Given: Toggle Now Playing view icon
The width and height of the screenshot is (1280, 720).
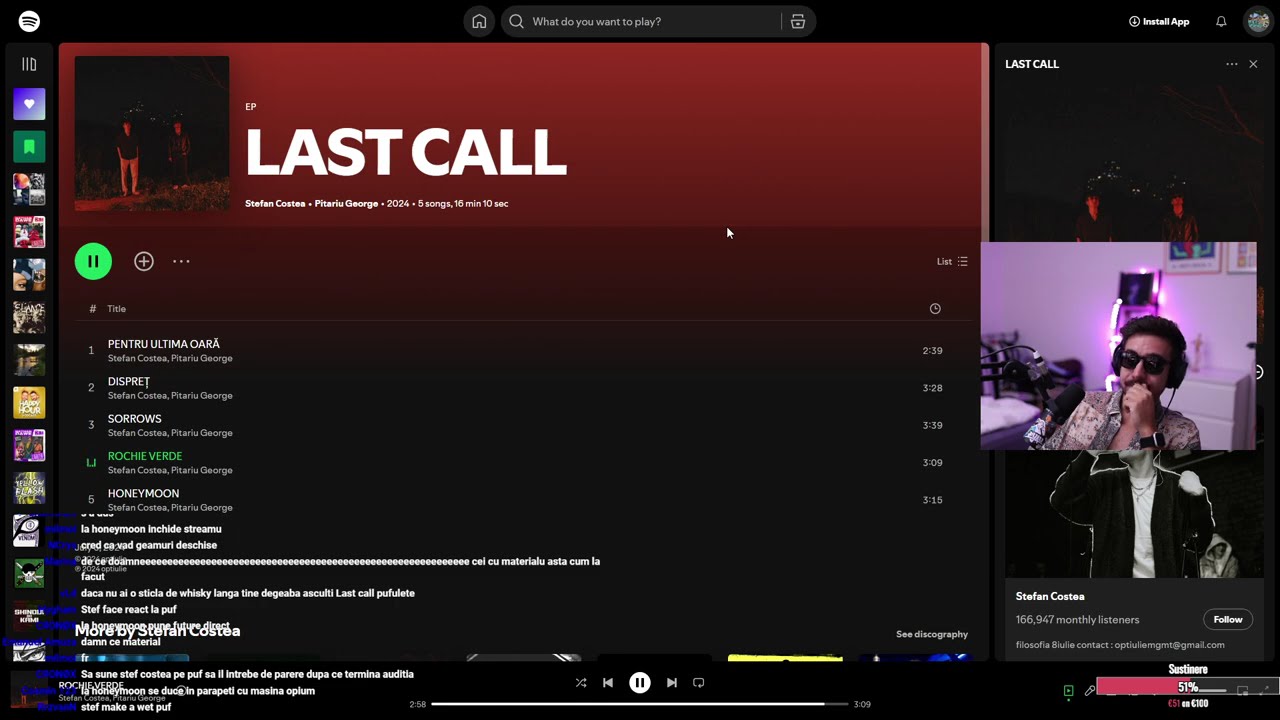Looking at the screenshot, I should click(1068, 690).
